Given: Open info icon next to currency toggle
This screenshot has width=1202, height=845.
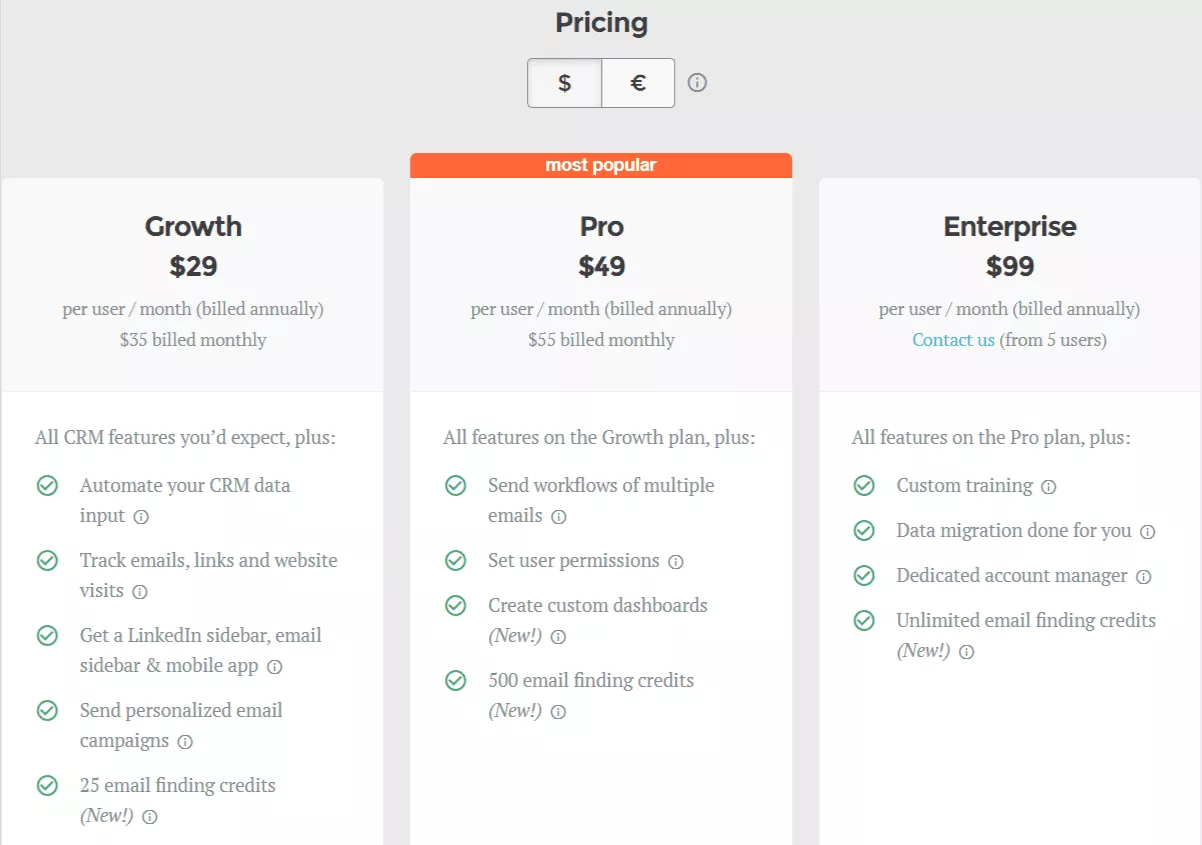Looking at the screenshot, I should [698, 83].
